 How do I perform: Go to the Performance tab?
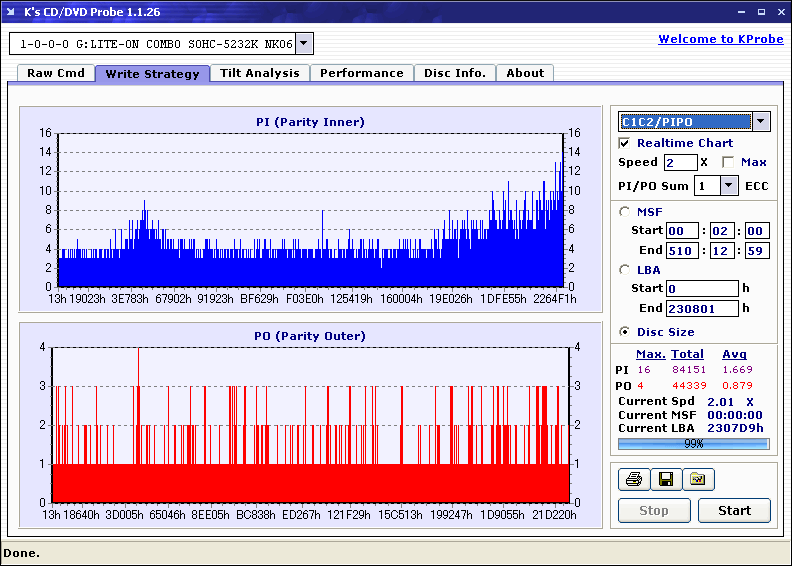pos(362,73)
